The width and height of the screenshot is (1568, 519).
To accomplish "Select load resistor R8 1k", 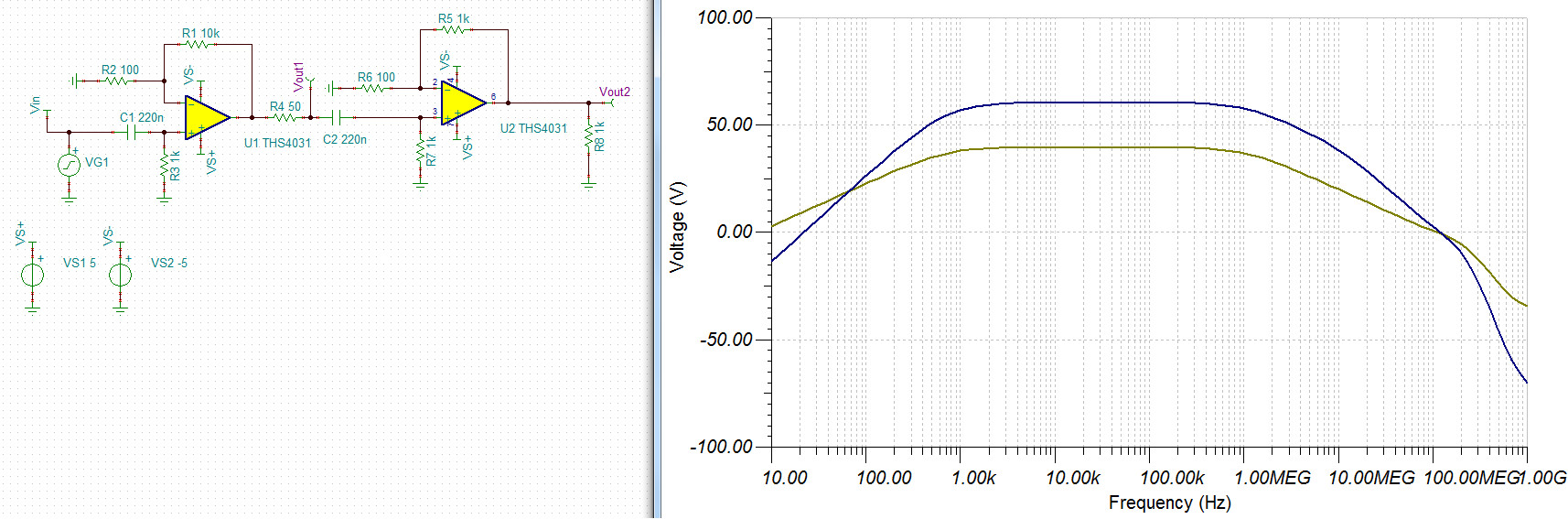I will (589, 137).
